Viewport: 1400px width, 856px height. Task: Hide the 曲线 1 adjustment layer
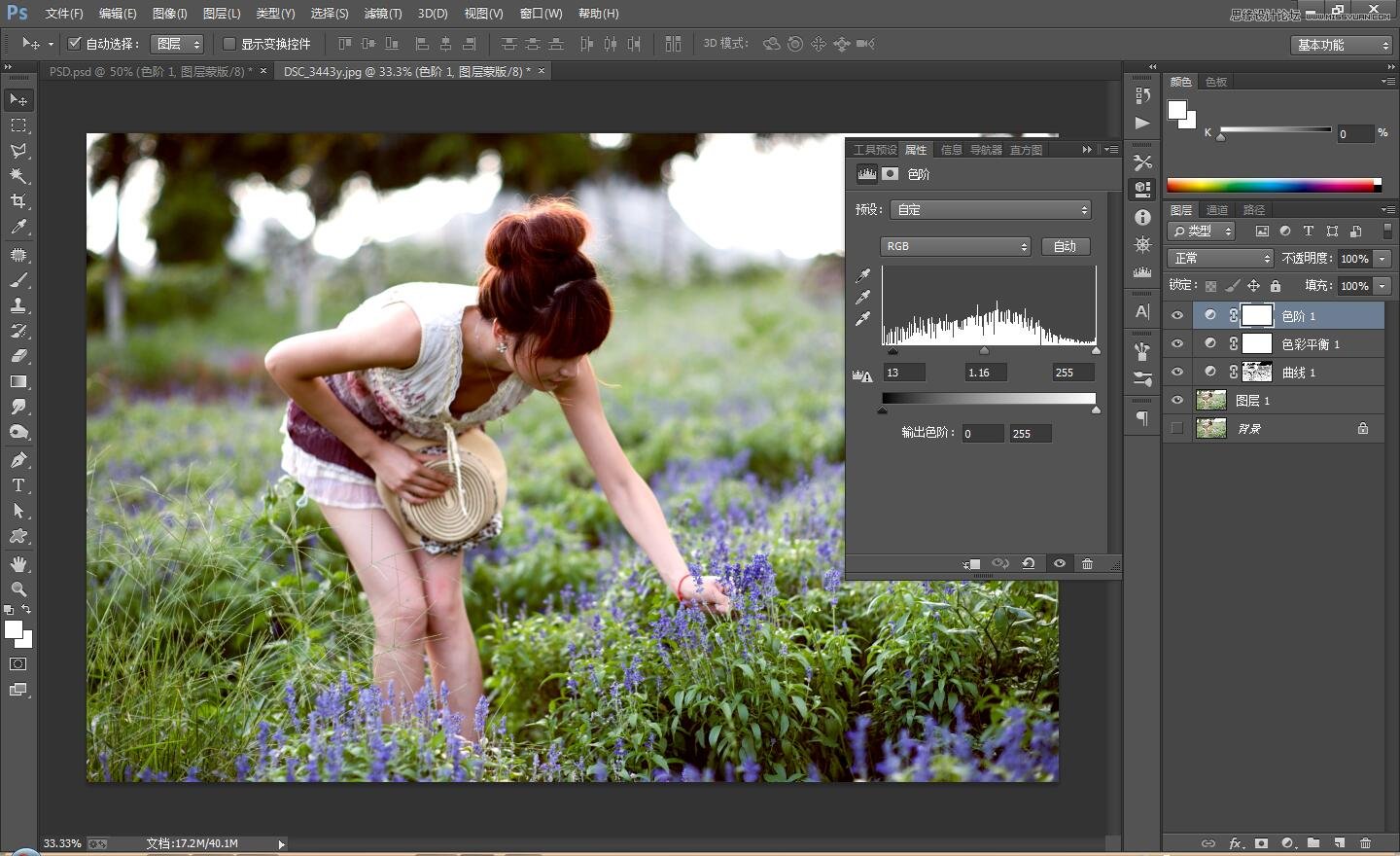click(1177, 372)
